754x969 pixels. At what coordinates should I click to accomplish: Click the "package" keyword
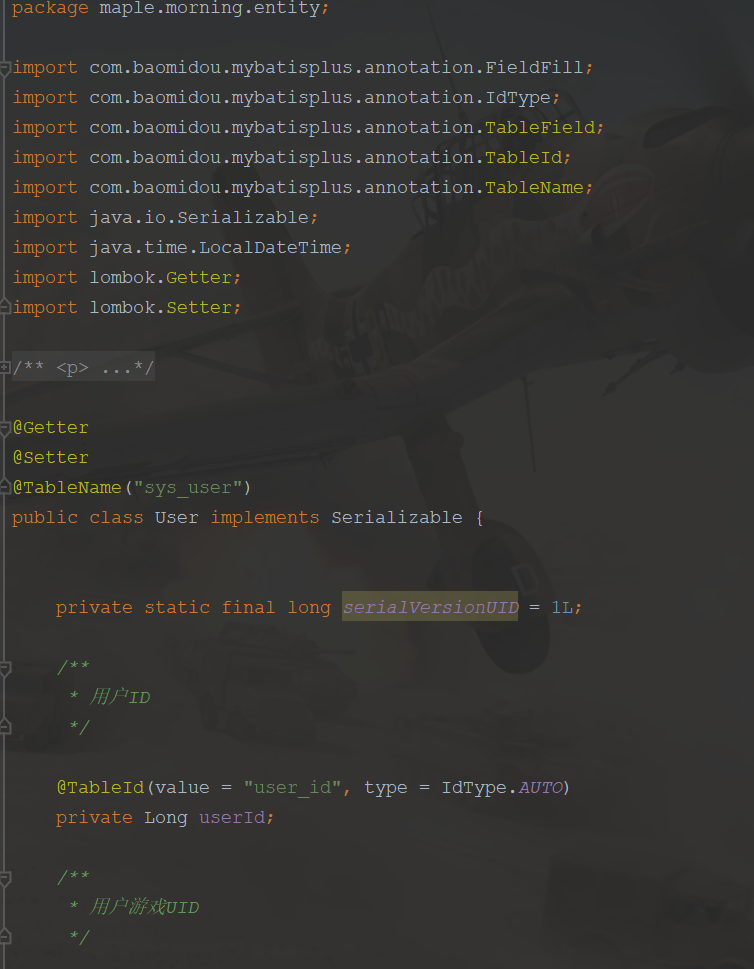[50, 8]
